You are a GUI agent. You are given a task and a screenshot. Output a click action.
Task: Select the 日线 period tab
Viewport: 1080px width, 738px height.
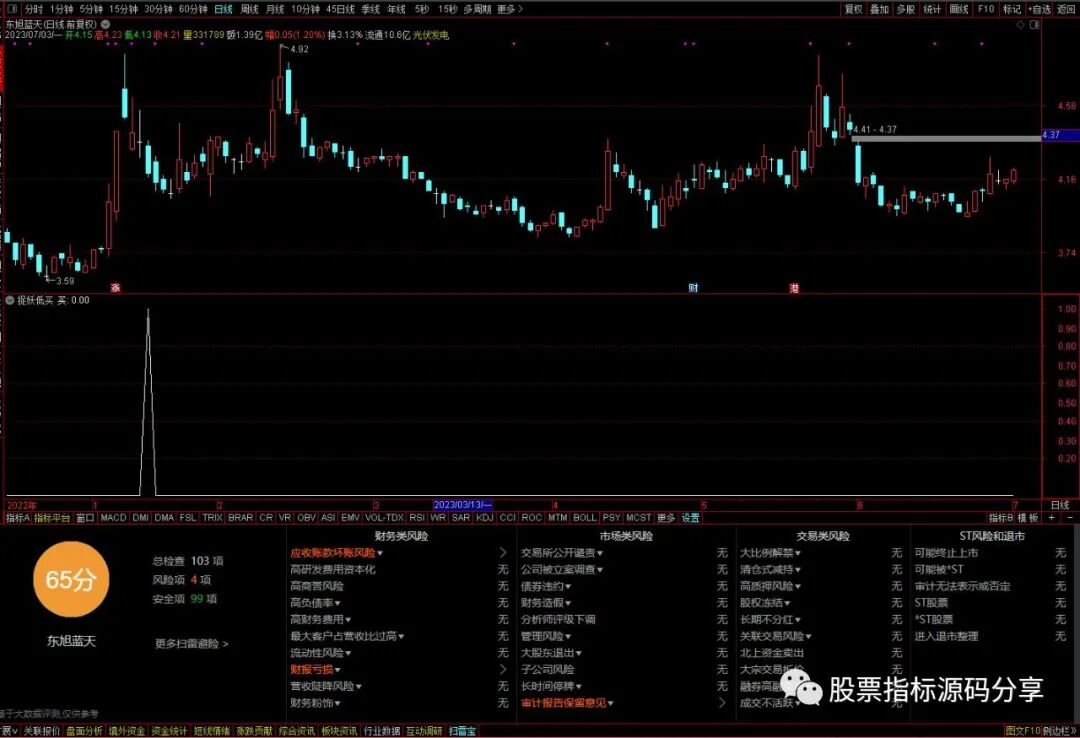point(223,9)
